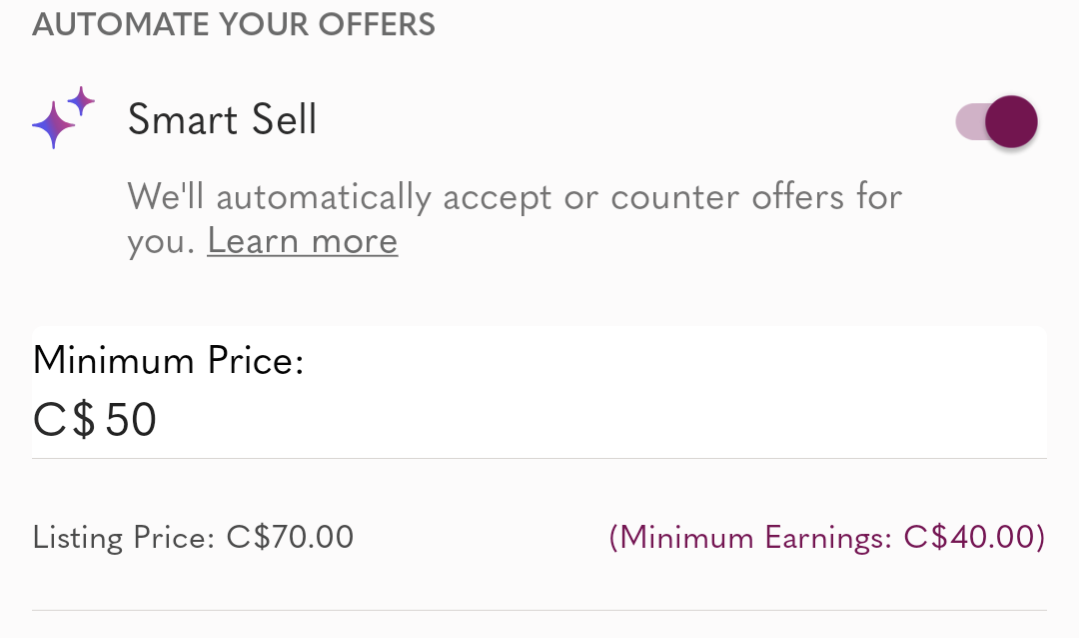Click the Listing Price label

(124, 538)
